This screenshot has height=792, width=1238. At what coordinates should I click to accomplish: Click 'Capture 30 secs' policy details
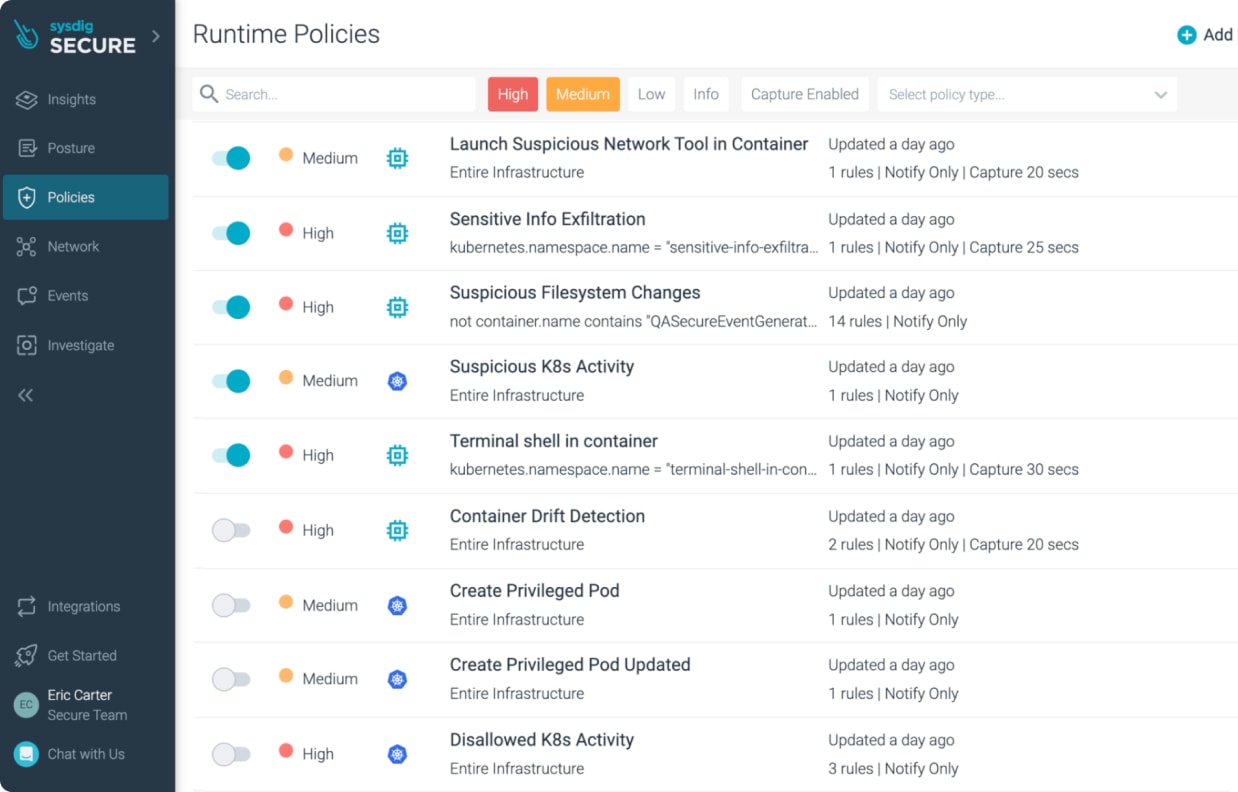pyautogui.click(x=1024, y=469)
